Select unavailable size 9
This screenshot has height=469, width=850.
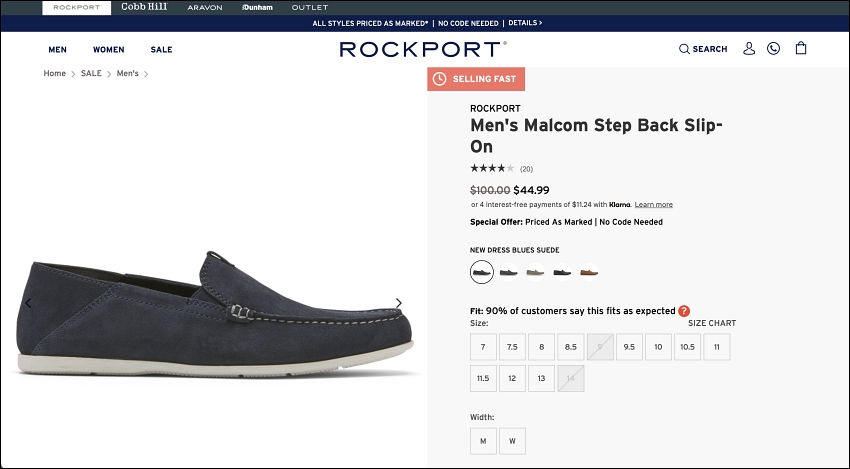(600, 347)
